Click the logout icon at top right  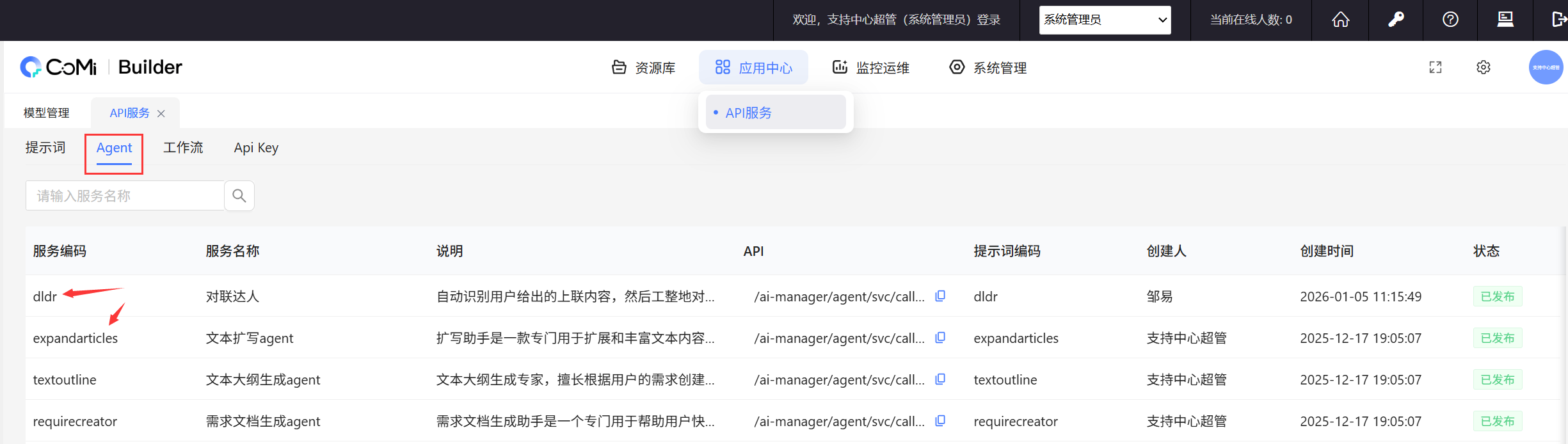tap(1559, 20)
